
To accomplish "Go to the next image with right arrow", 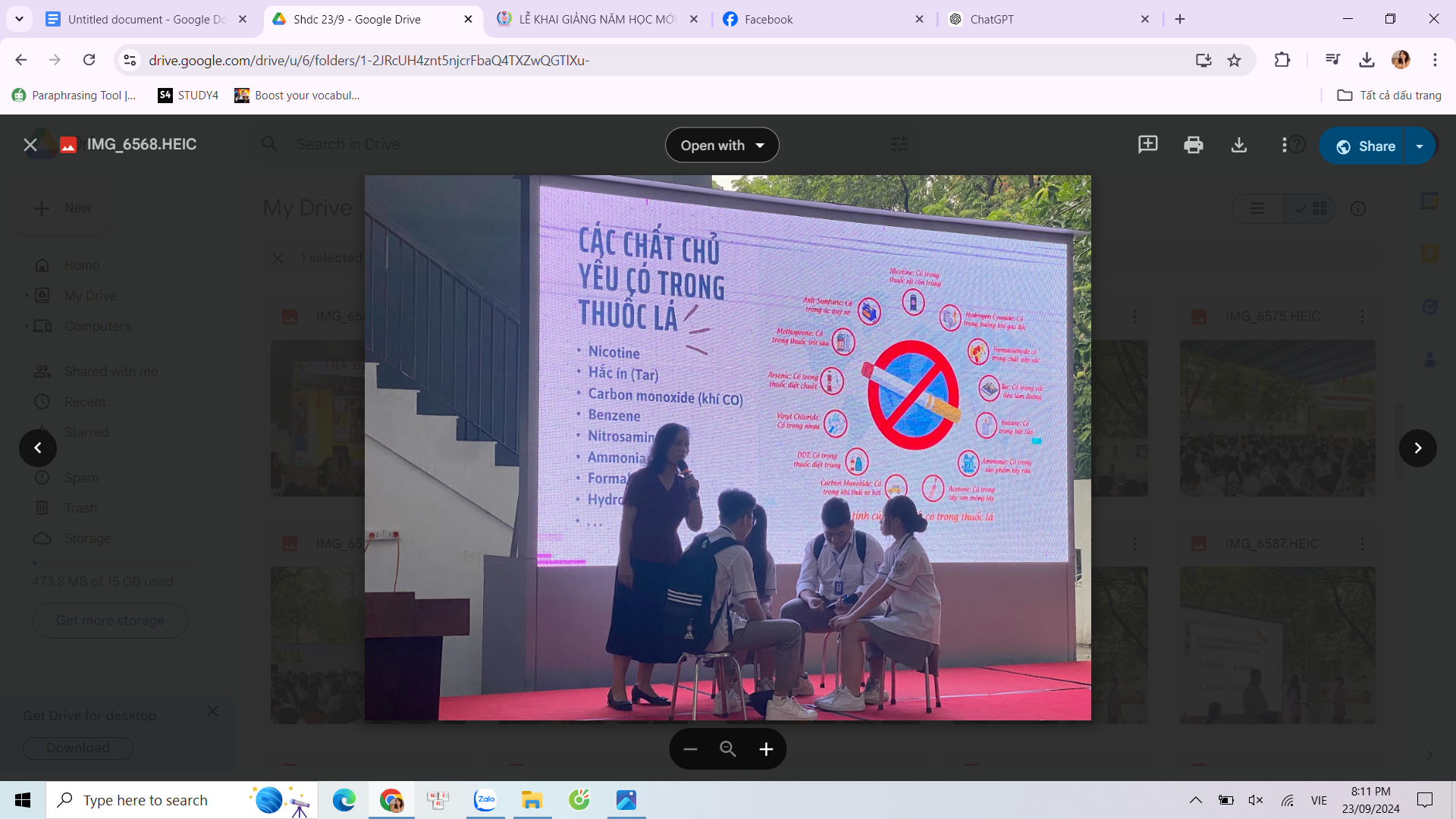I will tap(1417, 448).
